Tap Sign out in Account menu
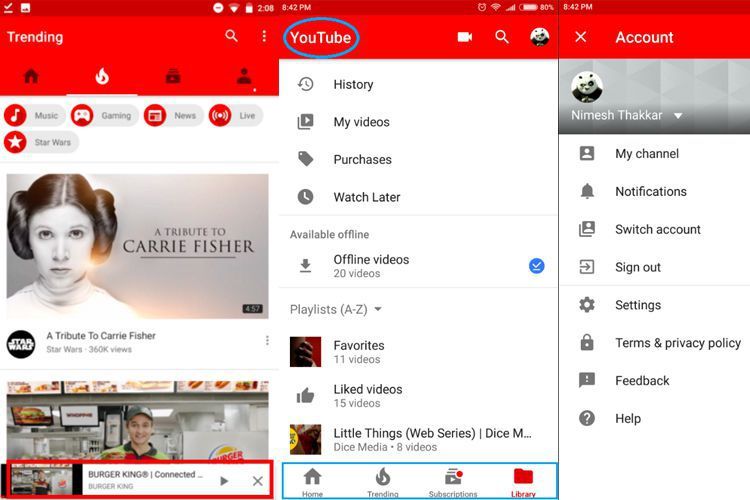The height and width of the screenshot is (500, 750). pos(638,267)
